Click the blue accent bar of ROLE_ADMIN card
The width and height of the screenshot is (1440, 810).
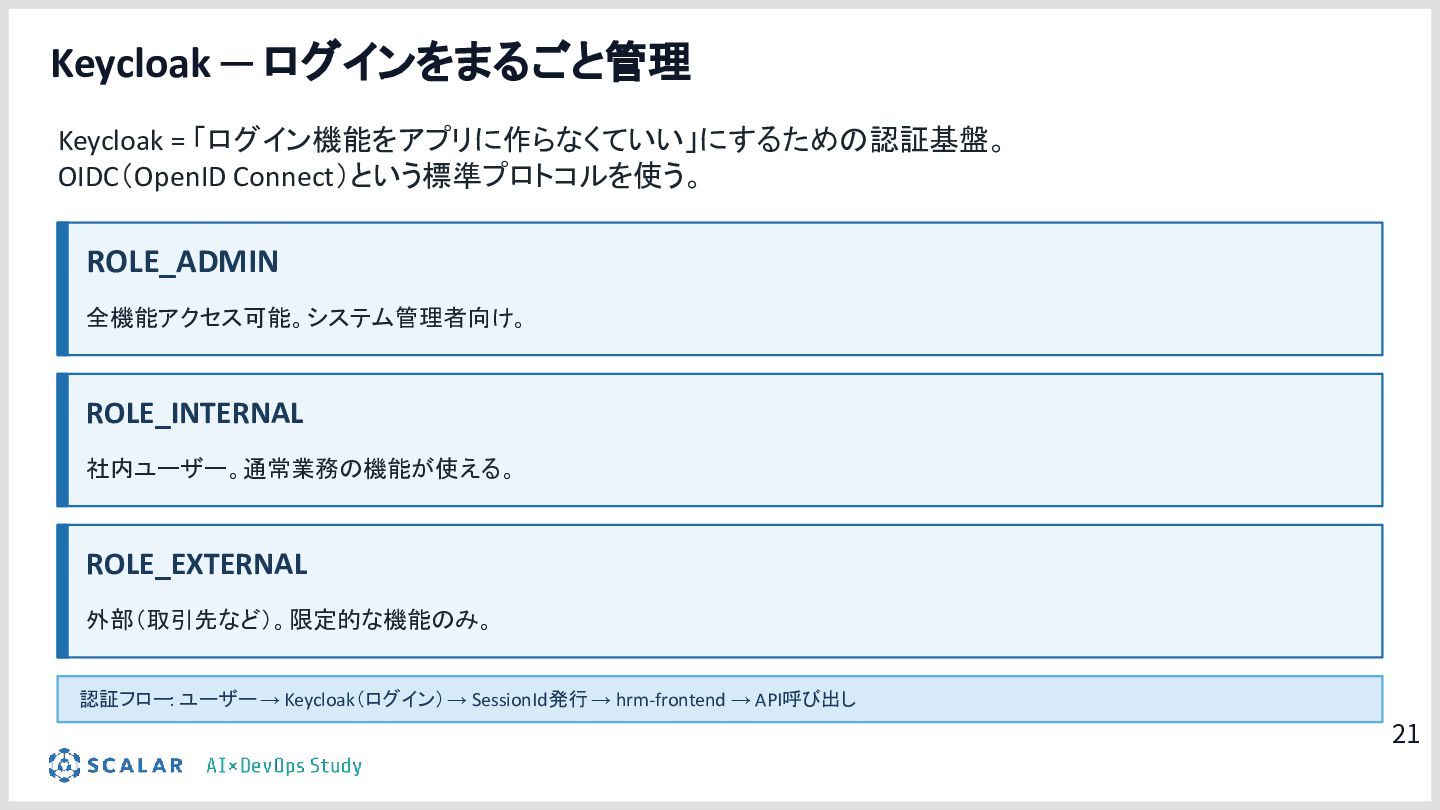(62, 289)
